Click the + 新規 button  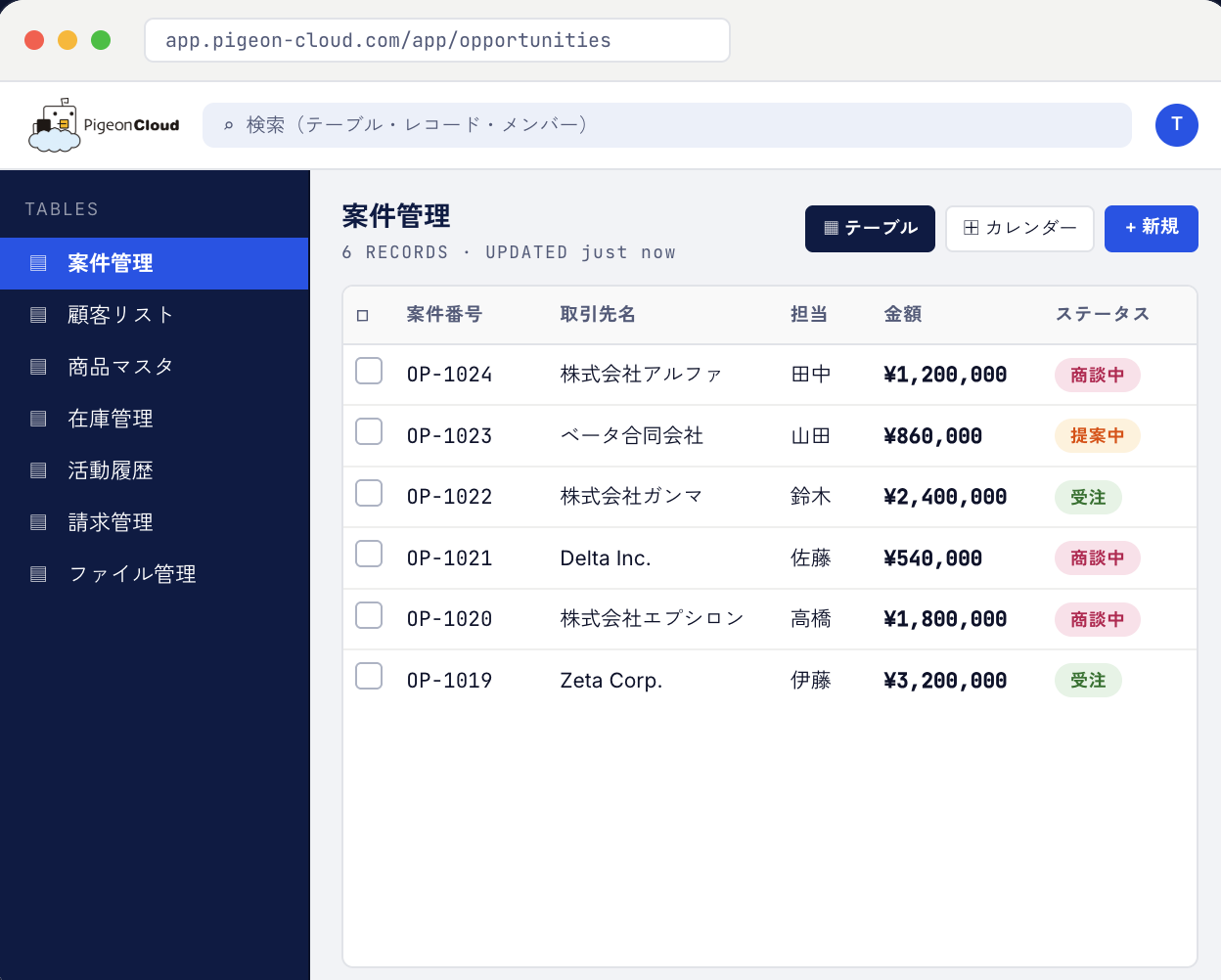[x=1152, y=228]
